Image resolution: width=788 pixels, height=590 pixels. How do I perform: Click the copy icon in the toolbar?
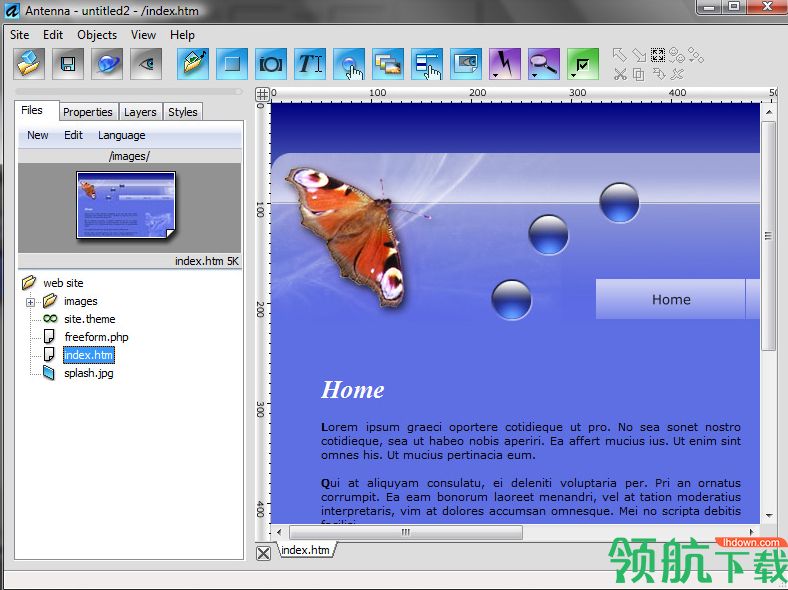coord(639,75)
